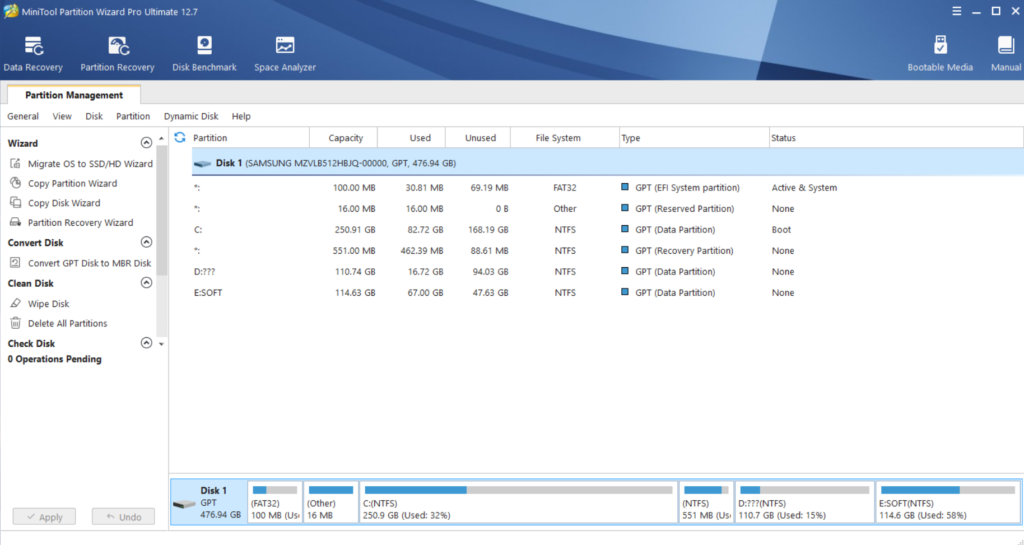Viewport: 1024px width, 545px height.
Task: Select the C:(NTFS) block in the disk map
Action: coord(517,502)
